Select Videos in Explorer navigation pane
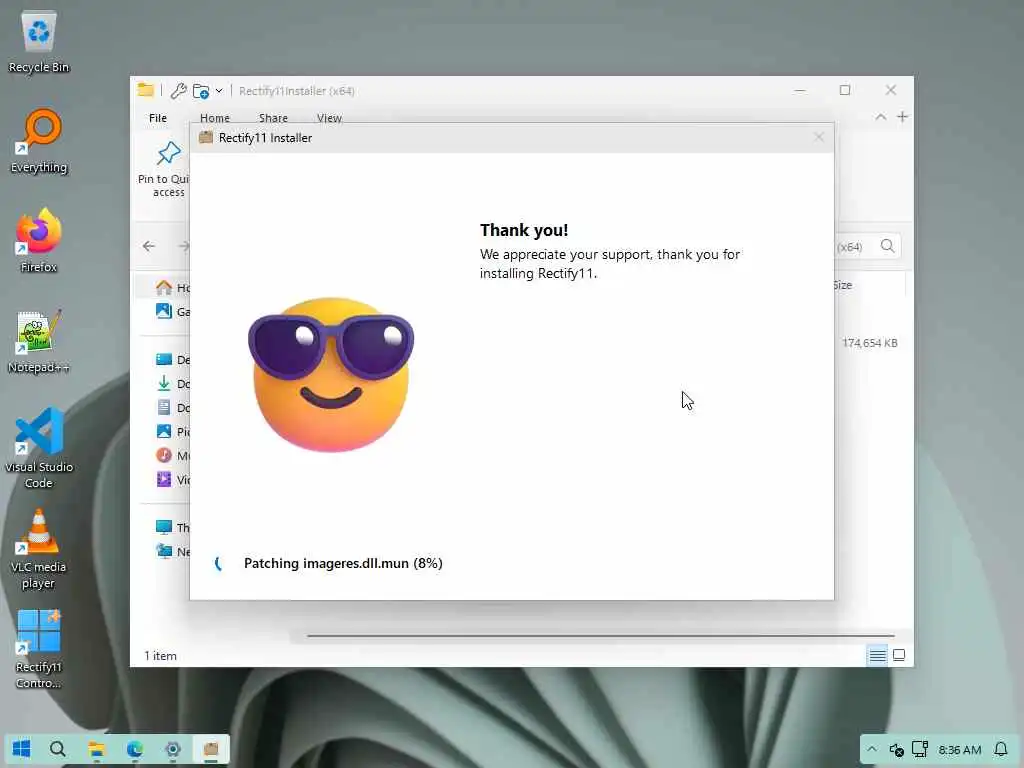This screenshot has width=1024, height=768. click(172, 479)
